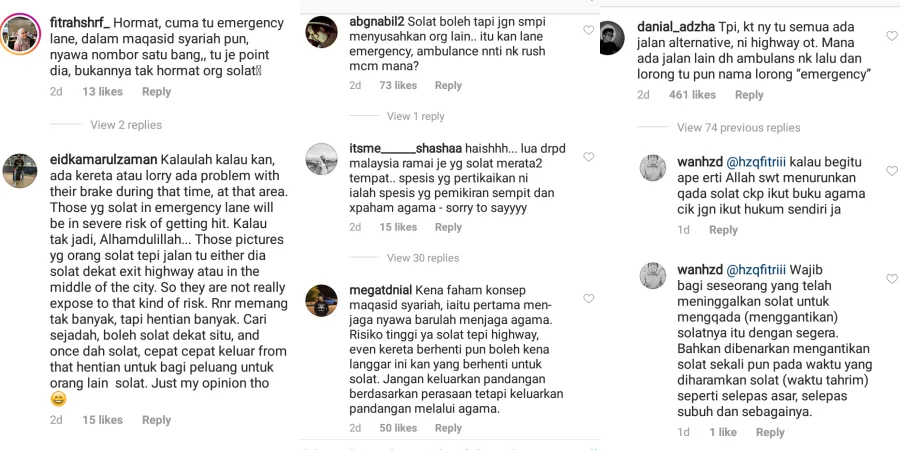Image resolution: width=900 pixels, height=450 pixels.
Task: Reply to danial_adzha's comment
Action: pyautogui.click(x=749, y=95)
